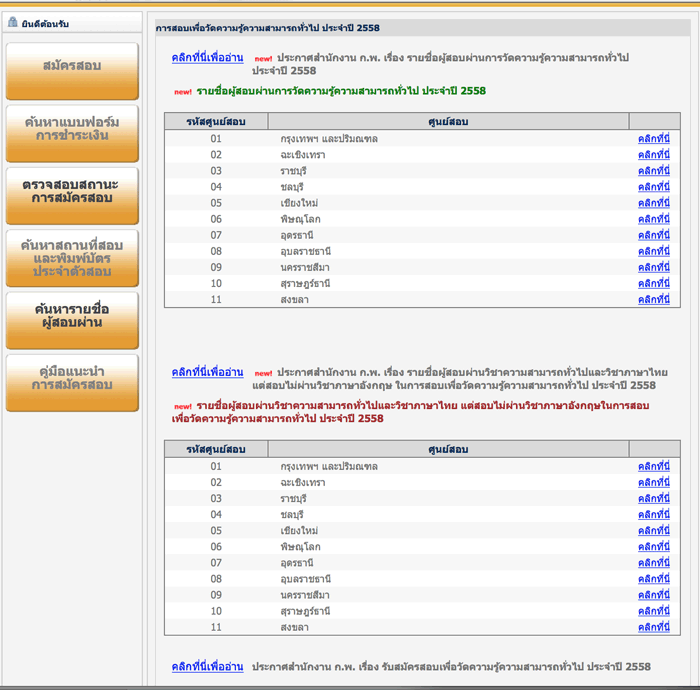The height and width of the screenshot is (690, 700).
Task: Open ค้นหาสถานที่สอบและพิมพ์บัตรประจำตัวสอบ button
Action: 71,257
